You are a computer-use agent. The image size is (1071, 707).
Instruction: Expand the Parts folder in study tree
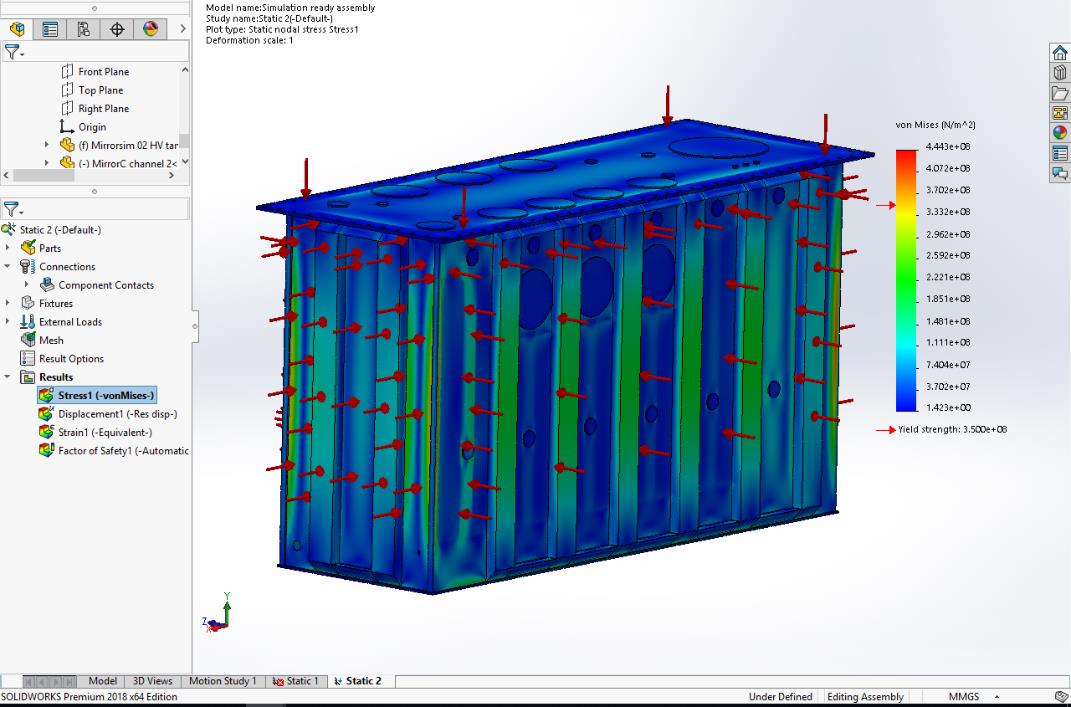pyautogui.click(x=9, y=248)
